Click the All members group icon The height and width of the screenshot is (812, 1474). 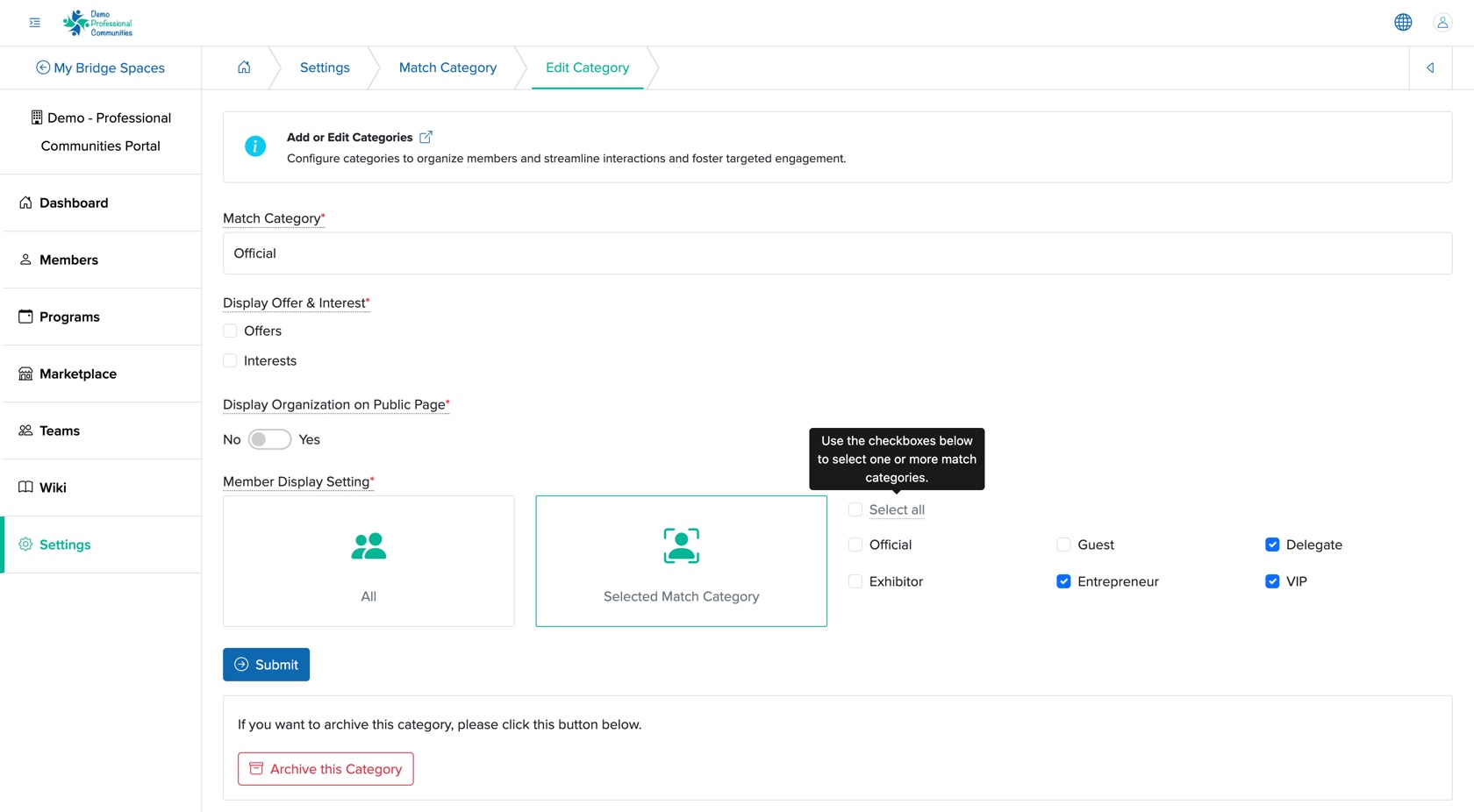click(368, 546)
